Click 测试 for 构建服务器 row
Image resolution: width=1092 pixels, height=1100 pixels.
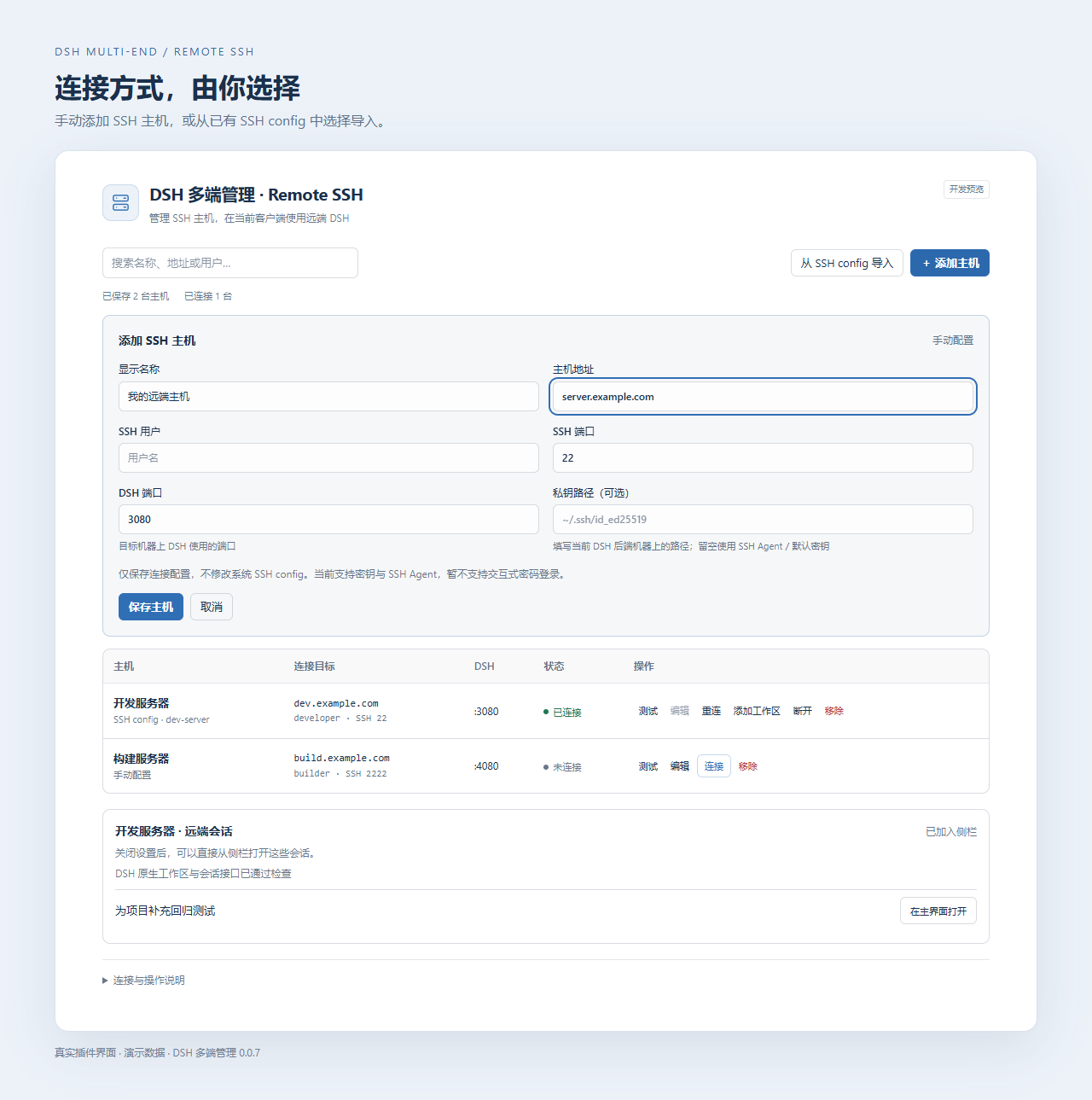click(x=648, y=766)
